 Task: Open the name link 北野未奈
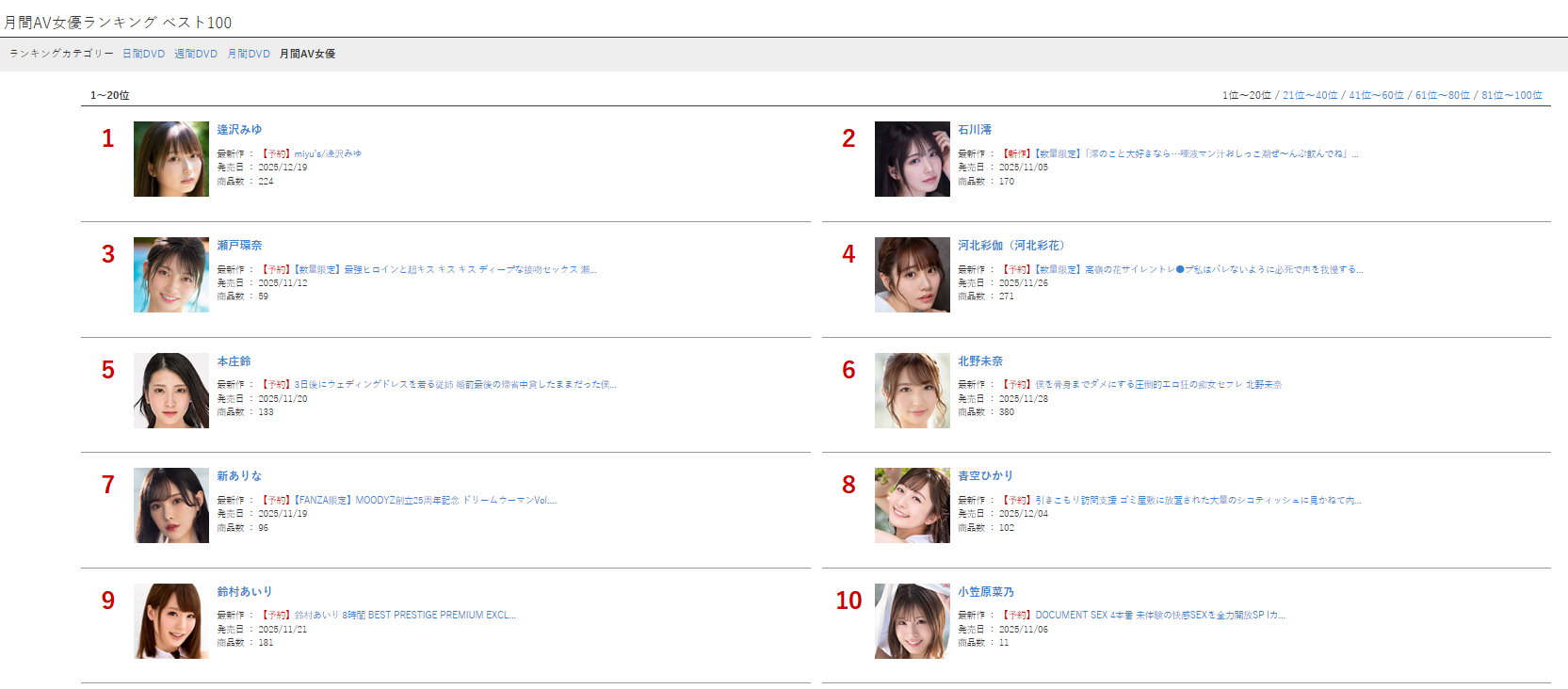tap(980, 361)
